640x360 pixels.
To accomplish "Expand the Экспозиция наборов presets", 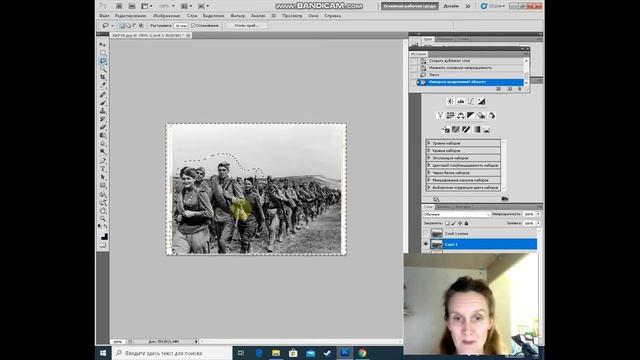I will pyautogui.click(x=429, y=158).
